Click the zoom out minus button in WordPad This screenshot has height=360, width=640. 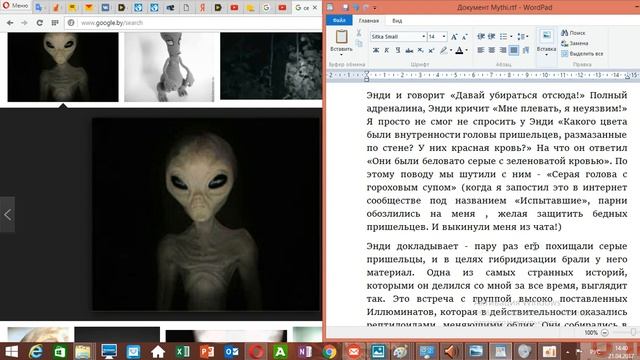point(605,333)
